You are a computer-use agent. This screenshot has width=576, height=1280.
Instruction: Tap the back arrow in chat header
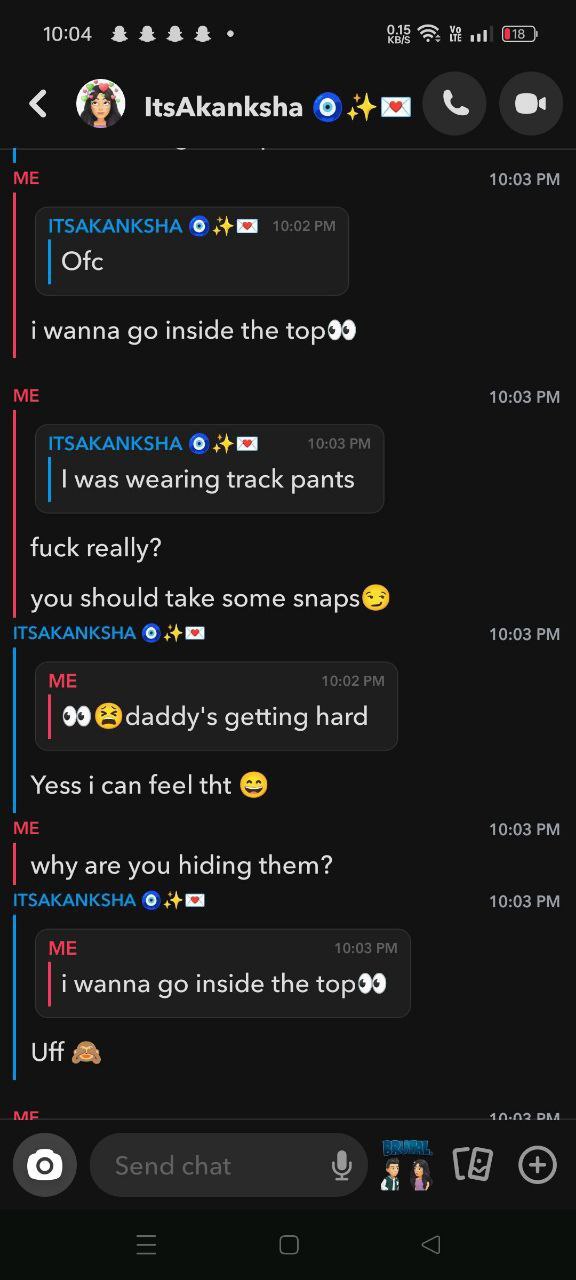point(38,104)
